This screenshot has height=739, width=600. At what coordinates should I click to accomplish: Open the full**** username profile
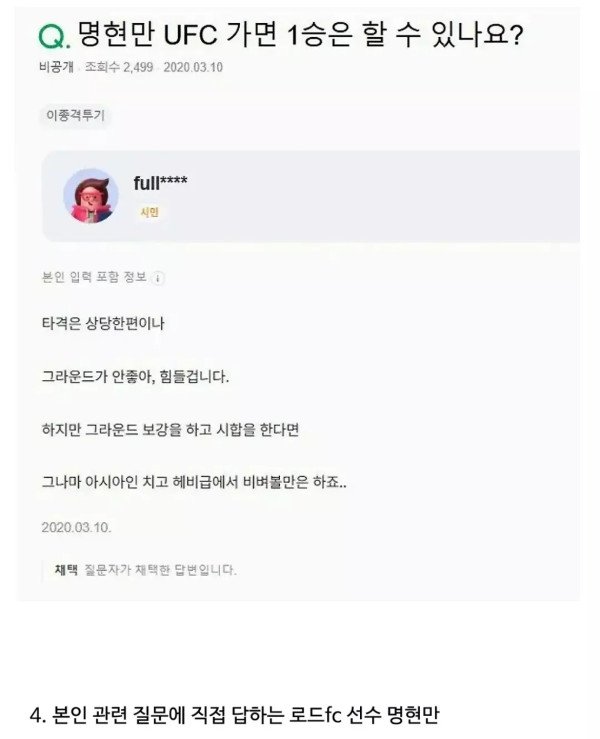click(160, 182)
